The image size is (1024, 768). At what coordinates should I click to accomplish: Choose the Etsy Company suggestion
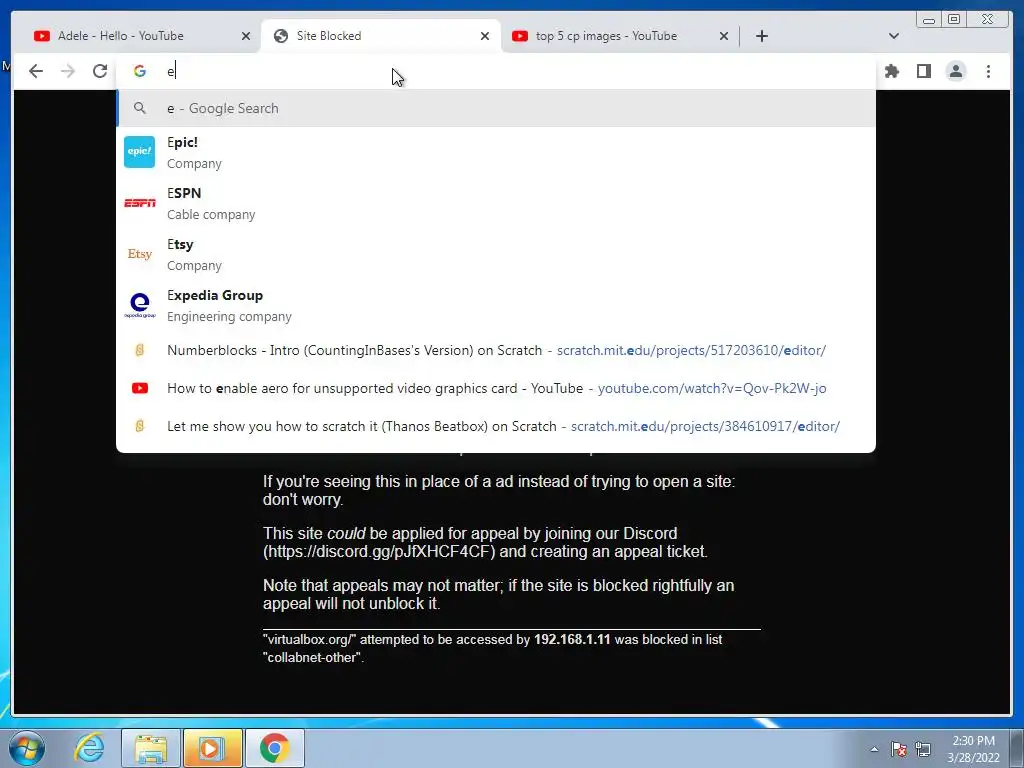(496, 254)
